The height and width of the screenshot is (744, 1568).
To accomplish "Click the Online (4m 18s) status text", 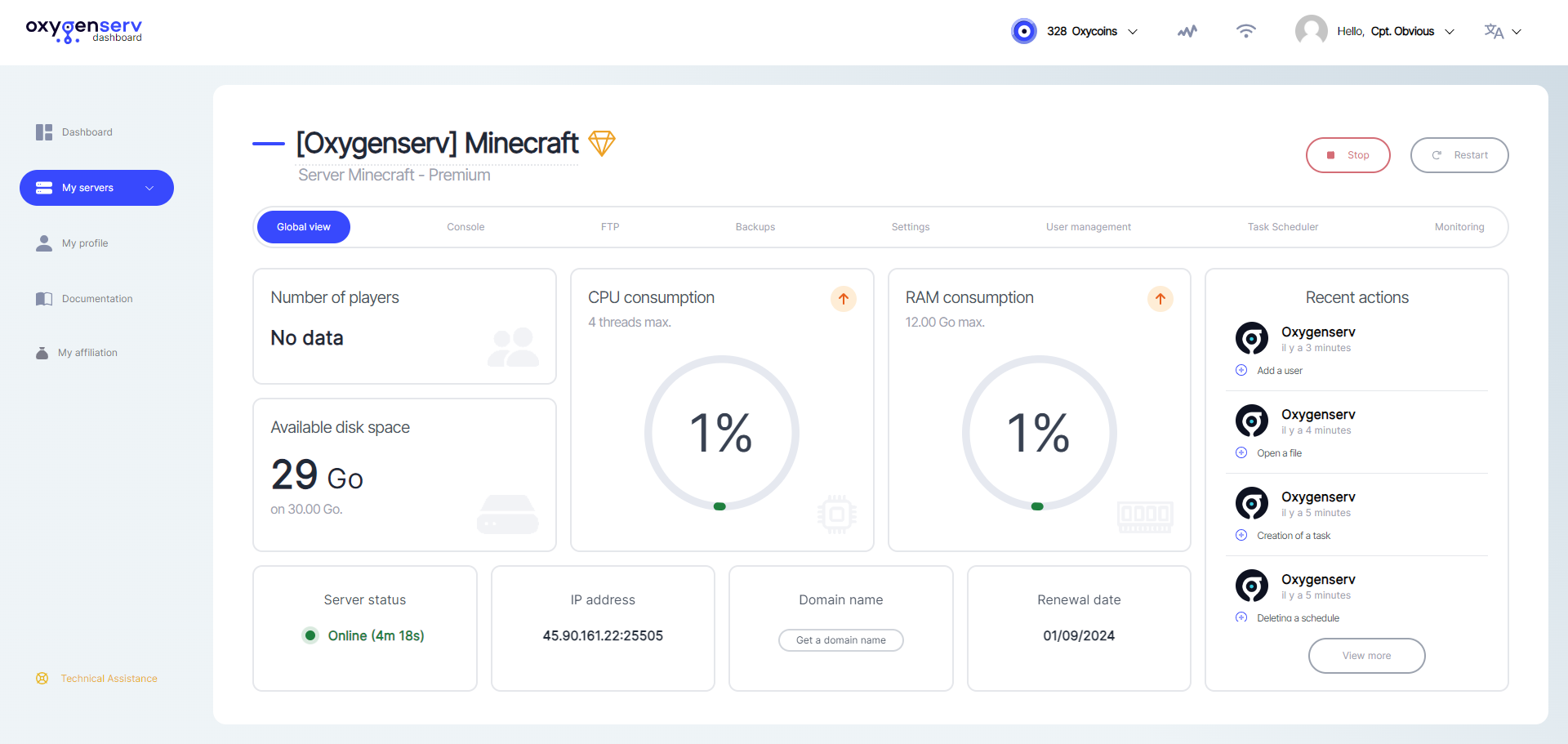I will (376, 635).
